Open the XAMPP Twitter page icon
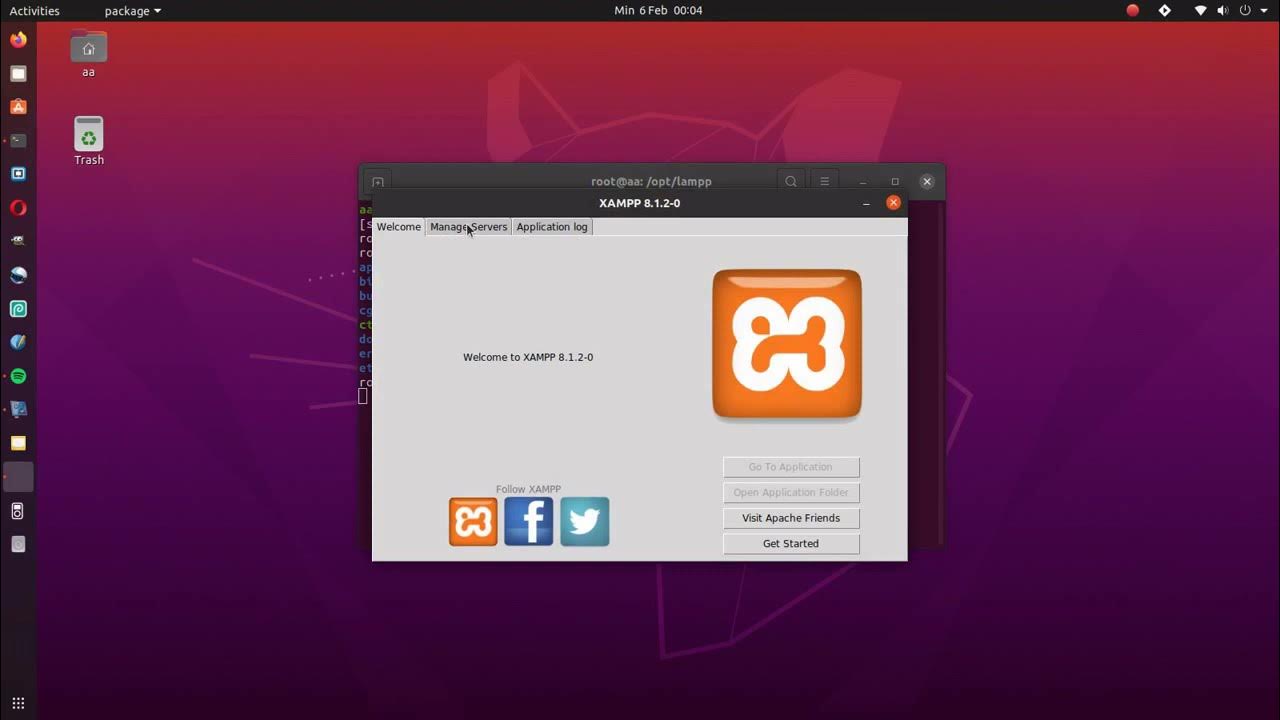This screenshot has height=720, width=1280. (585, 522)
